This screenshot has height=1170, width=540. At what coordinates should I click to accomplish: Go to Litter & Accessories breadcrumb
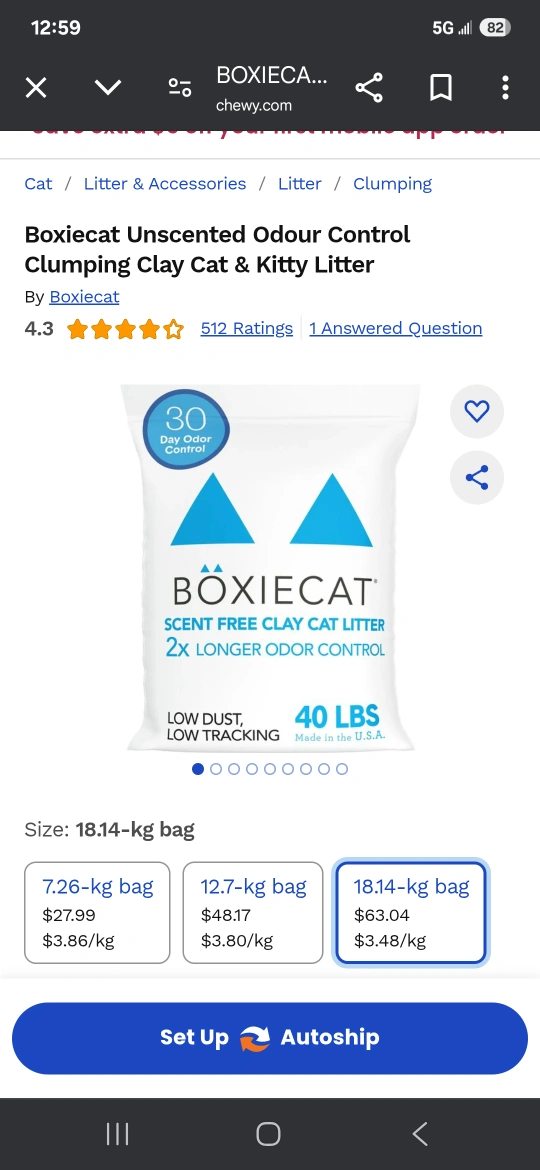click(x=165, y=184)
